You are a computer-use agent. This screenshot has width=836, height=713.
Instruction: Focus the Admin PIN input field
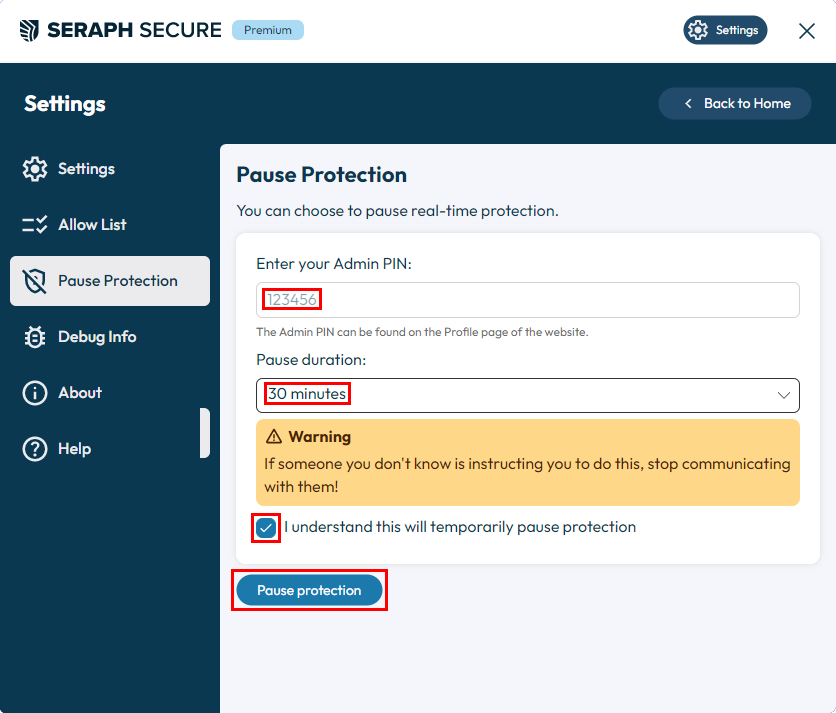click(528, 300)
